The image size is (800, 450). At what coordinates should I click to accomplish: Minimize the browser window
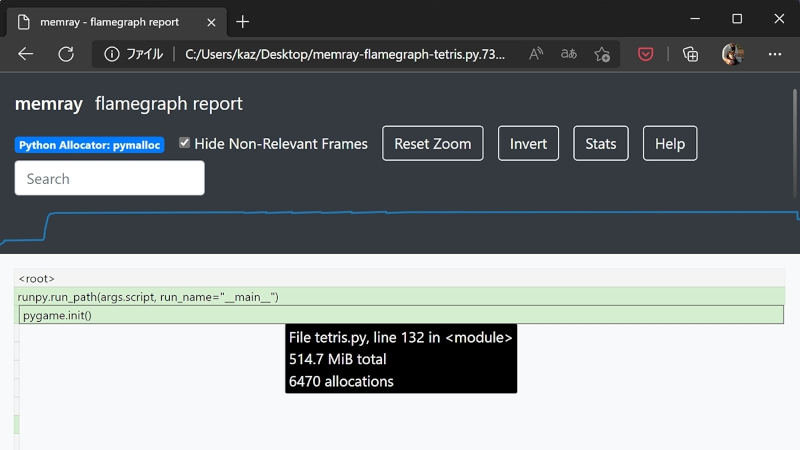point(695,19)
